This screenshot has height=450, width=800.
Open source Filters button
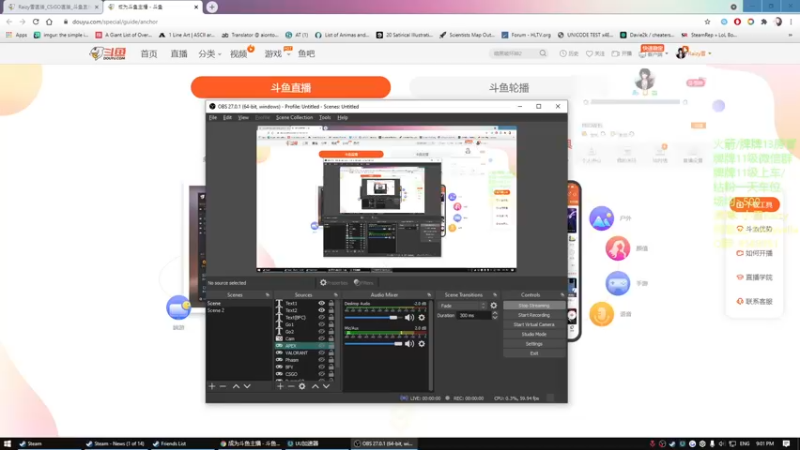coord(364,283)
